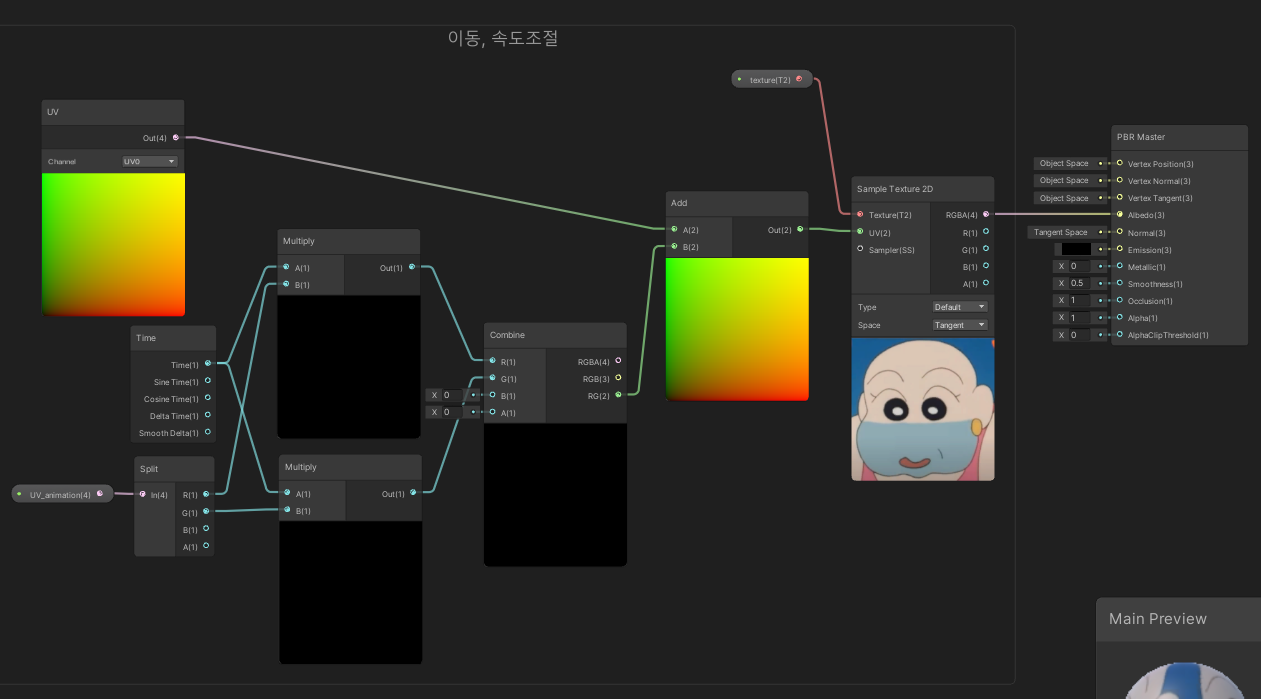The image size is (1261, 699).
Task: Click Object Space label for Vertex Tangent
Action: 1064,198
